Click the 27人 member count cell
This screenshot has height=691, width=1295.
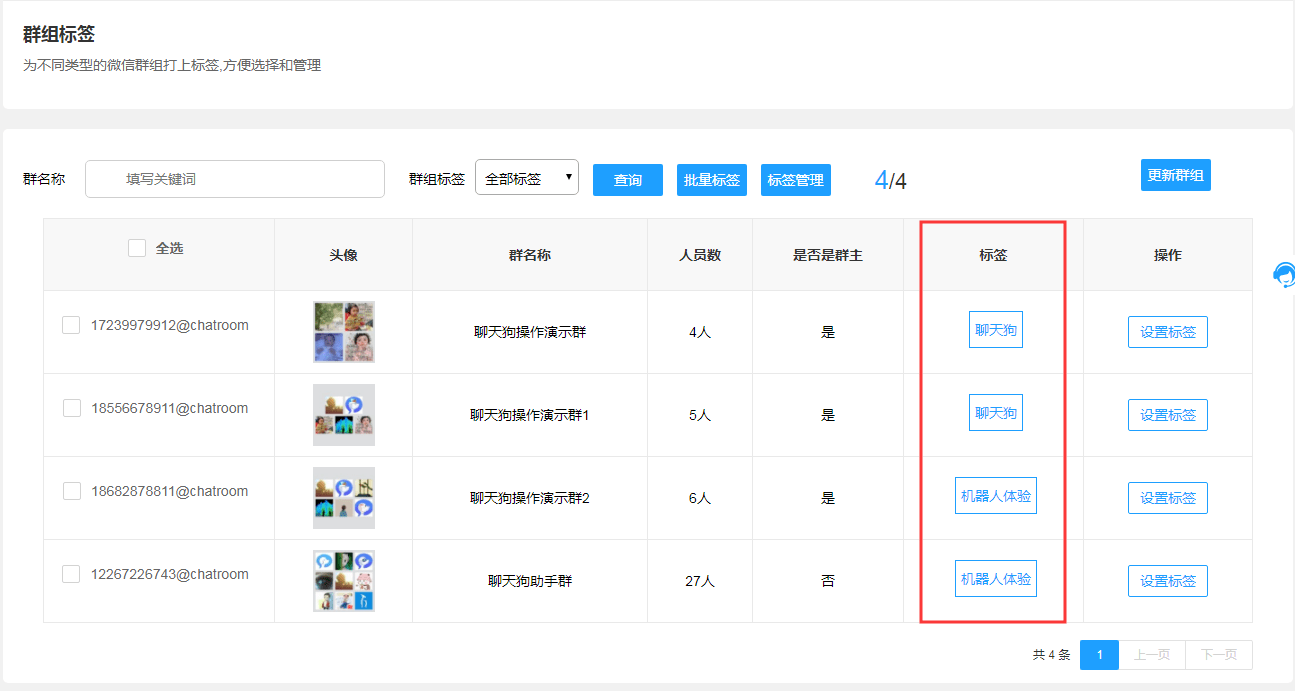tap(700, 581)
